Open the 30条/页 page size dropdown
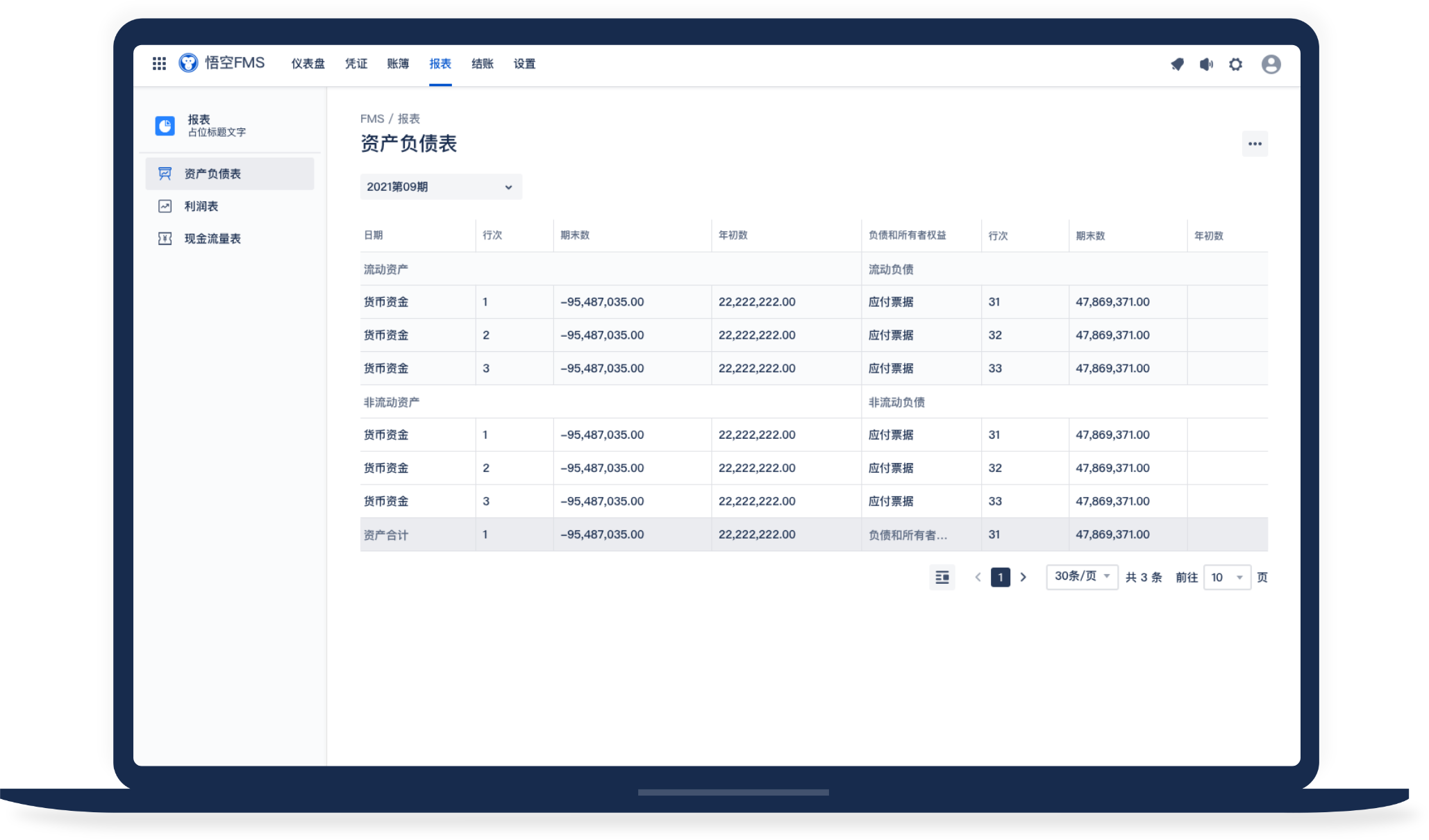This screenshot has height=840, width=1429. 1081,577
